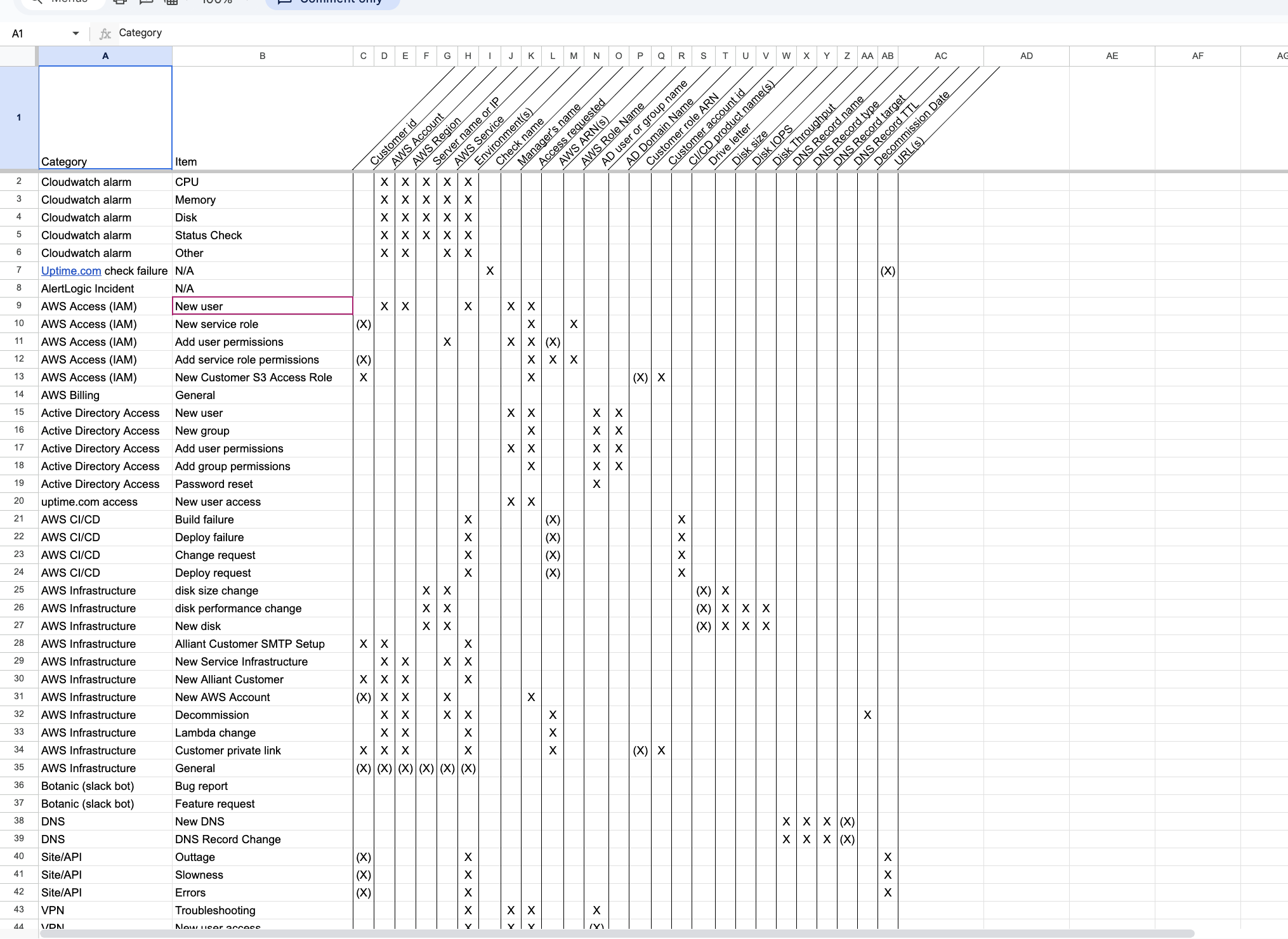Click the AWS Billing cell
This screenshot has height=939, width=1288.
[105, 395]
